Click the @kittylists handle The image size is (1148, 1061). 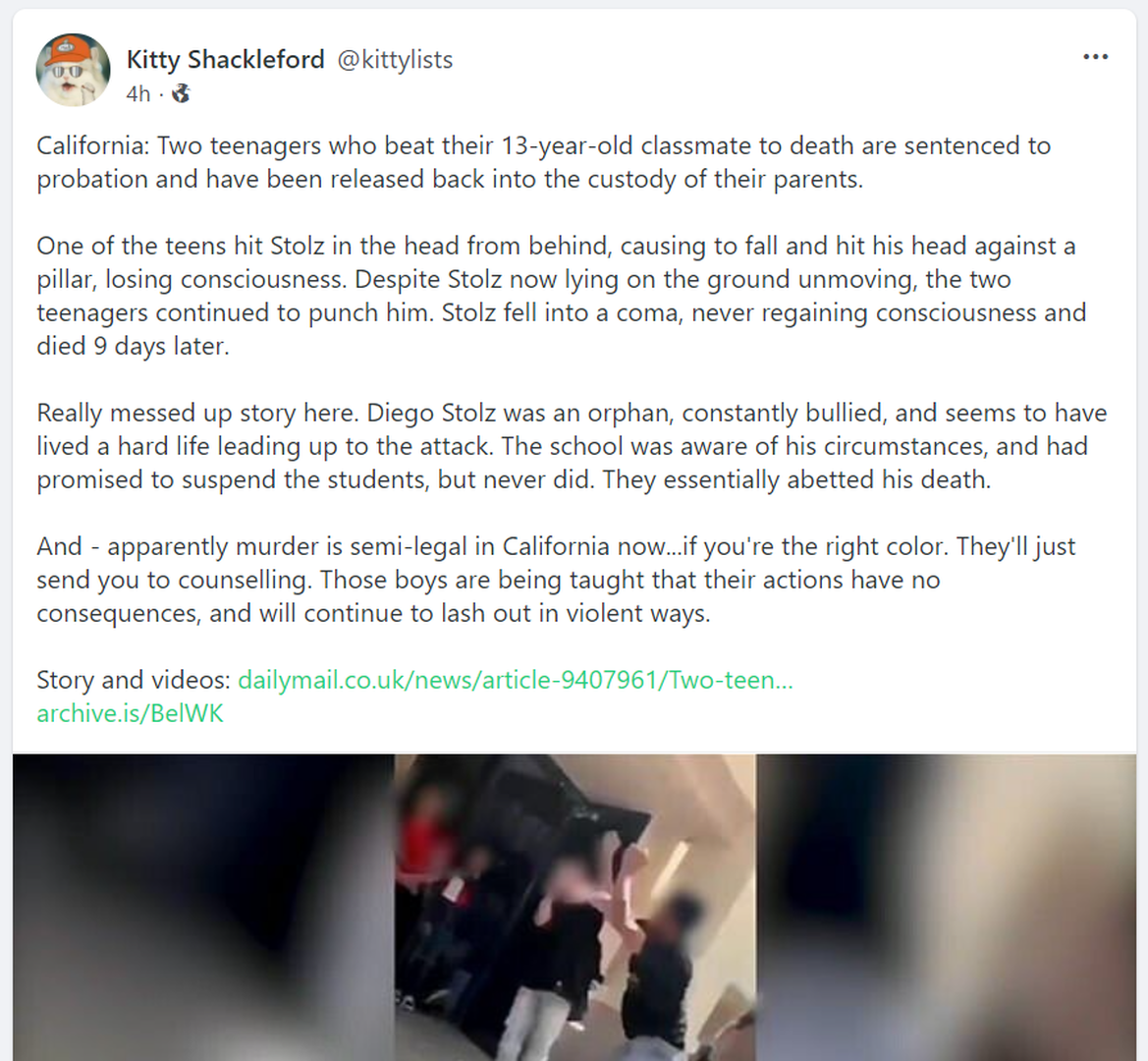(395, 59)
